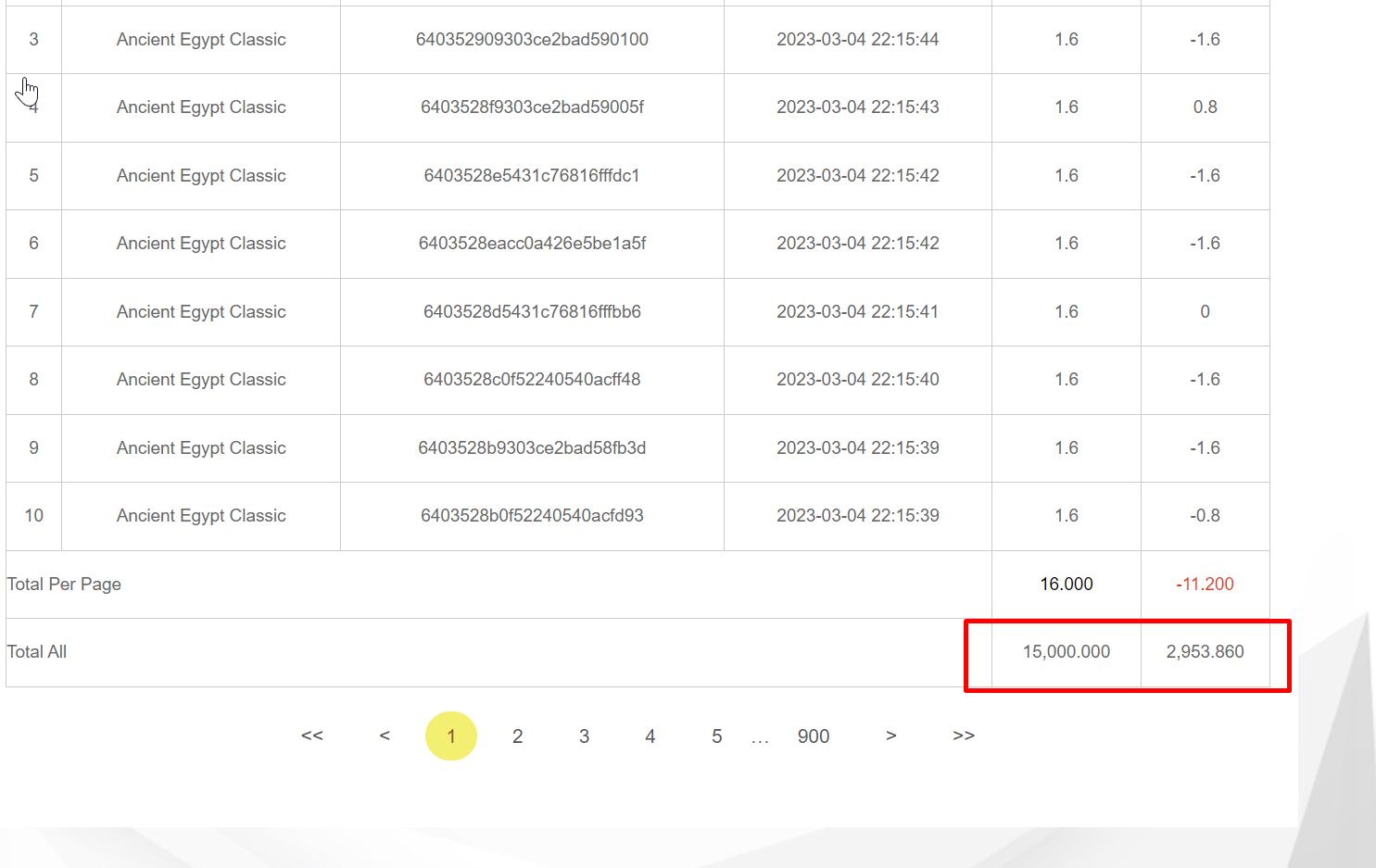
Task: Navigate to page 5
Action: coord(716,736)
